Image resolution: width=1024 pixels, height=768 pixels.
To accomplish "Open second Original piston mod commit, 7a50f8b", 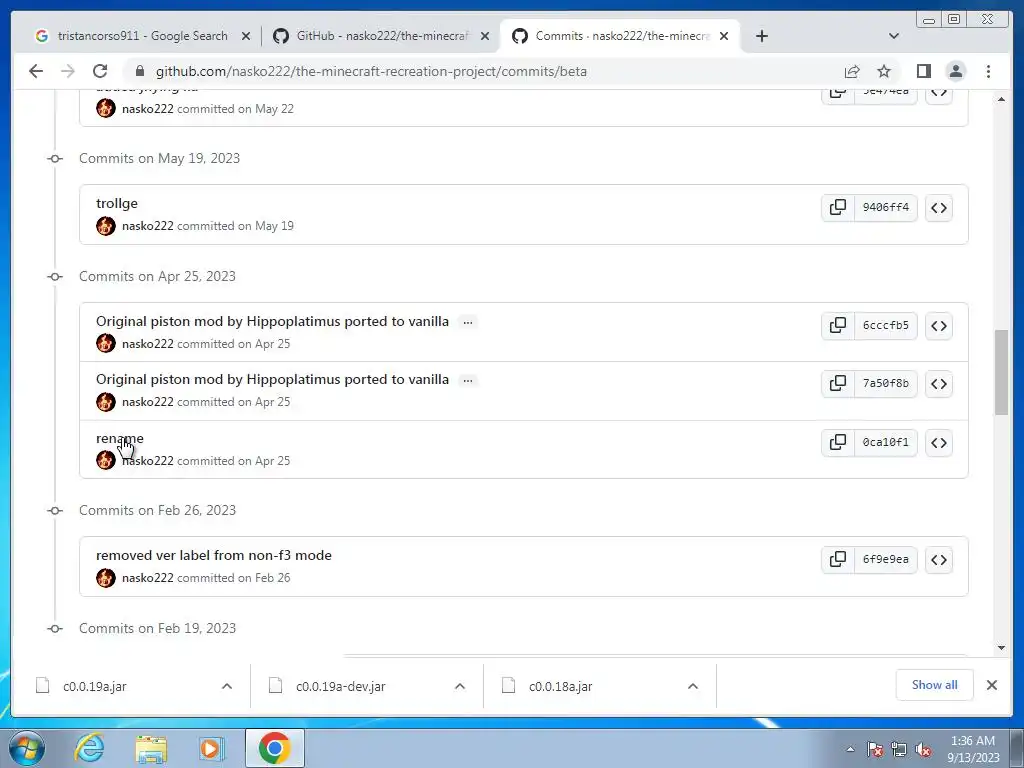I will (x=272, y=379).
